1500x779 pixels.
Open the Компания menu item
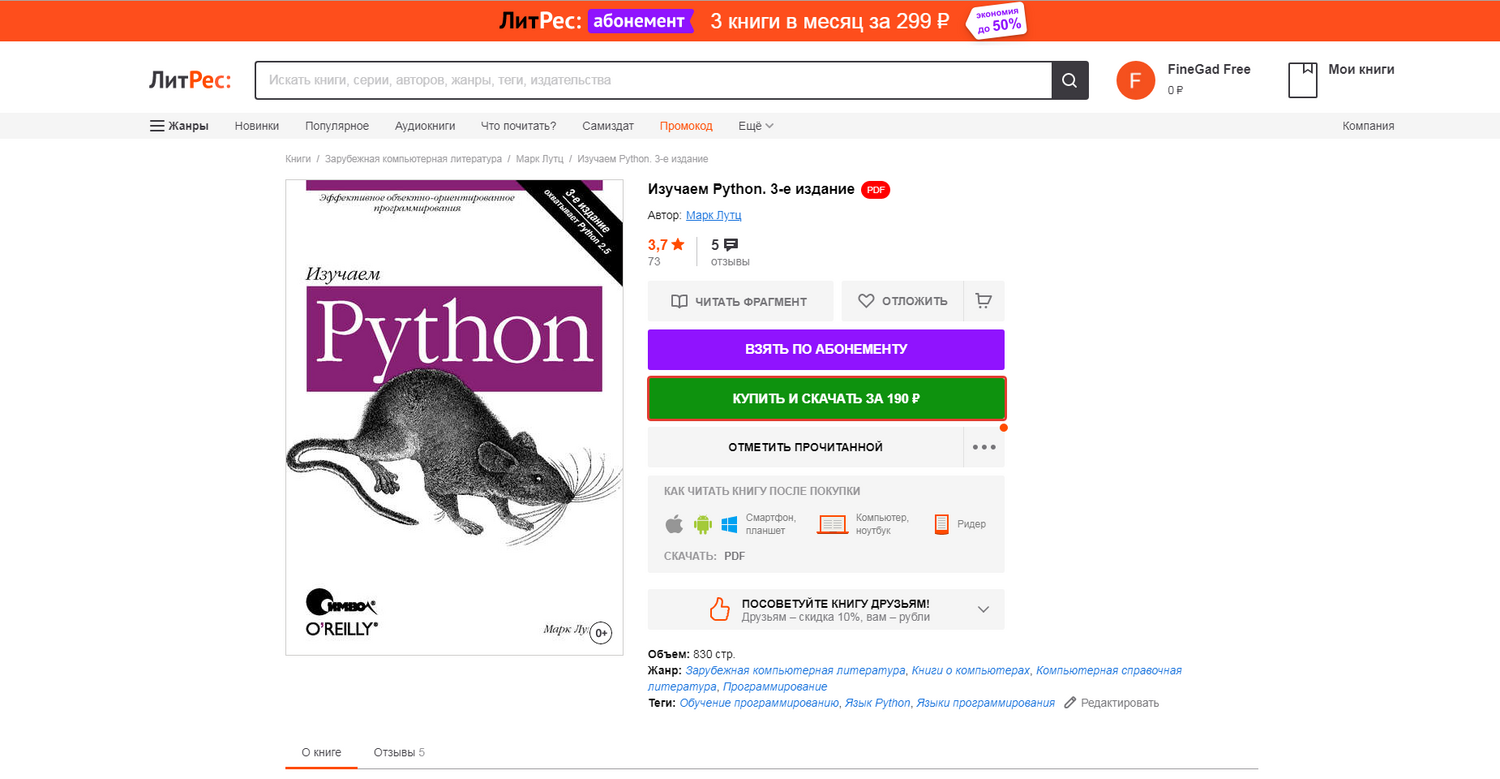coord(1368,126)
